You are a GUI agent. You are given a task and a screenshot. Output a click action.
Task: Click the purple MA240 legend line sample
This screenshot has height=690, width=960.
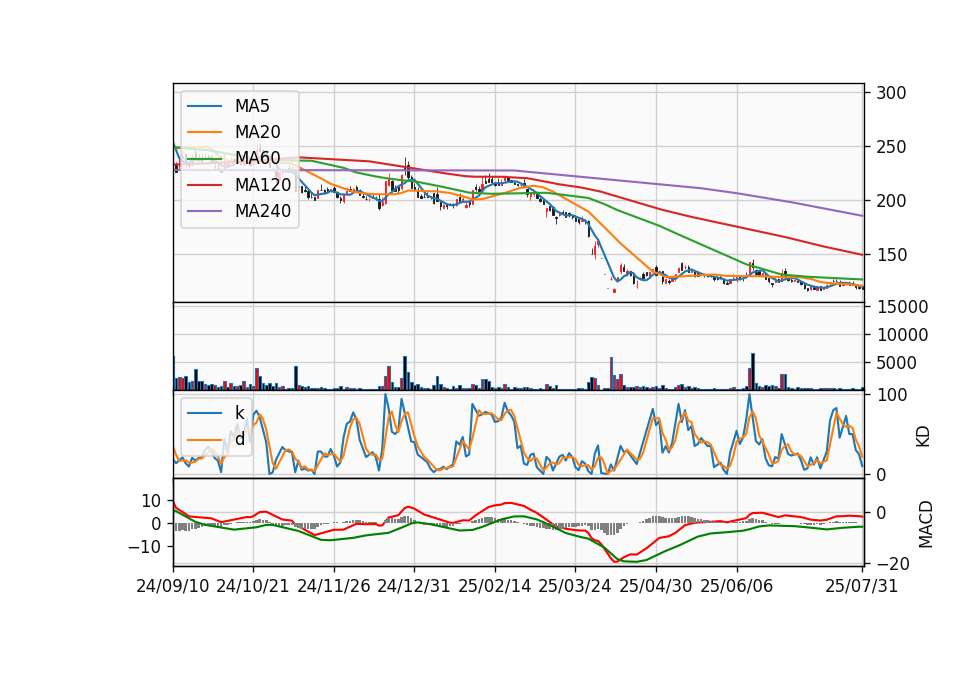pyautogui.click(x=204, y=211)
